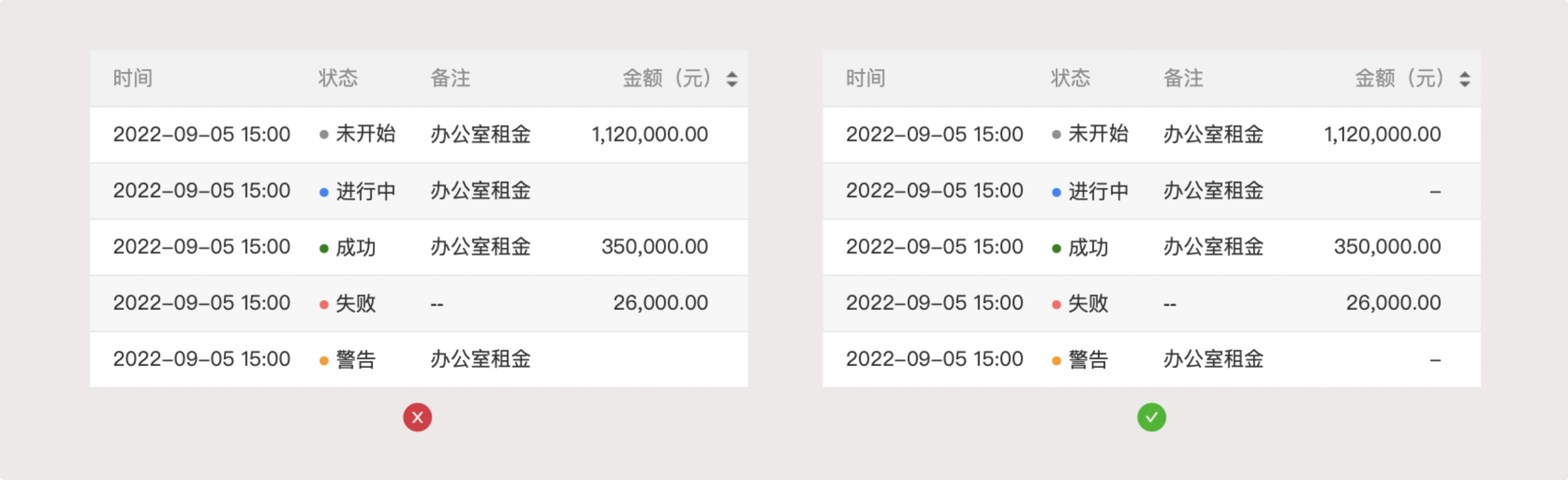Viewport: 1568px width, 480px height.
Task: Select 350,000.00 amount cell in right table
Action: (1387, 247)
